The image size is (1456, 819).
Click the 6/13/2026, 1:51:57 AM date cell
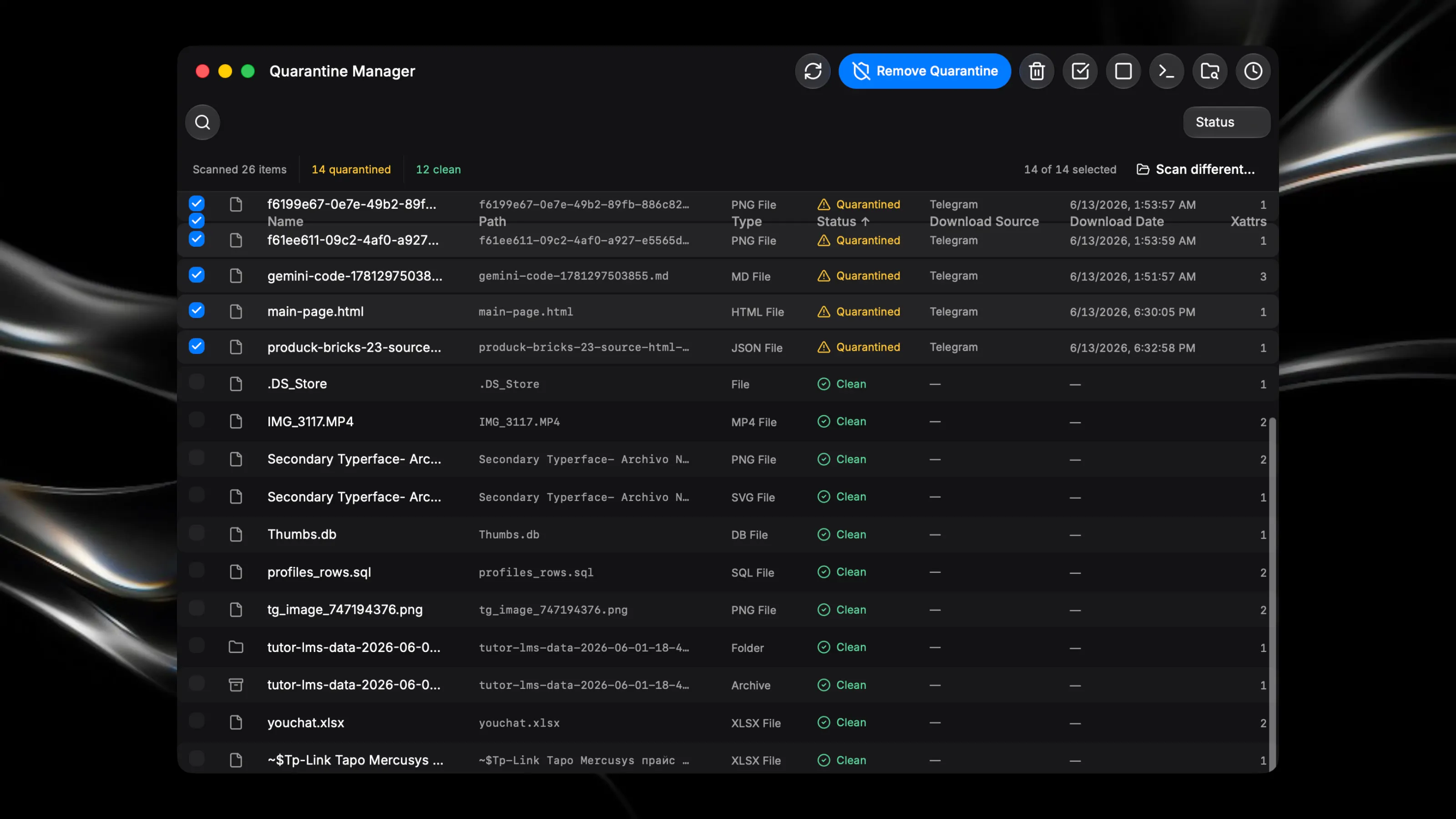coord(1132,276)
